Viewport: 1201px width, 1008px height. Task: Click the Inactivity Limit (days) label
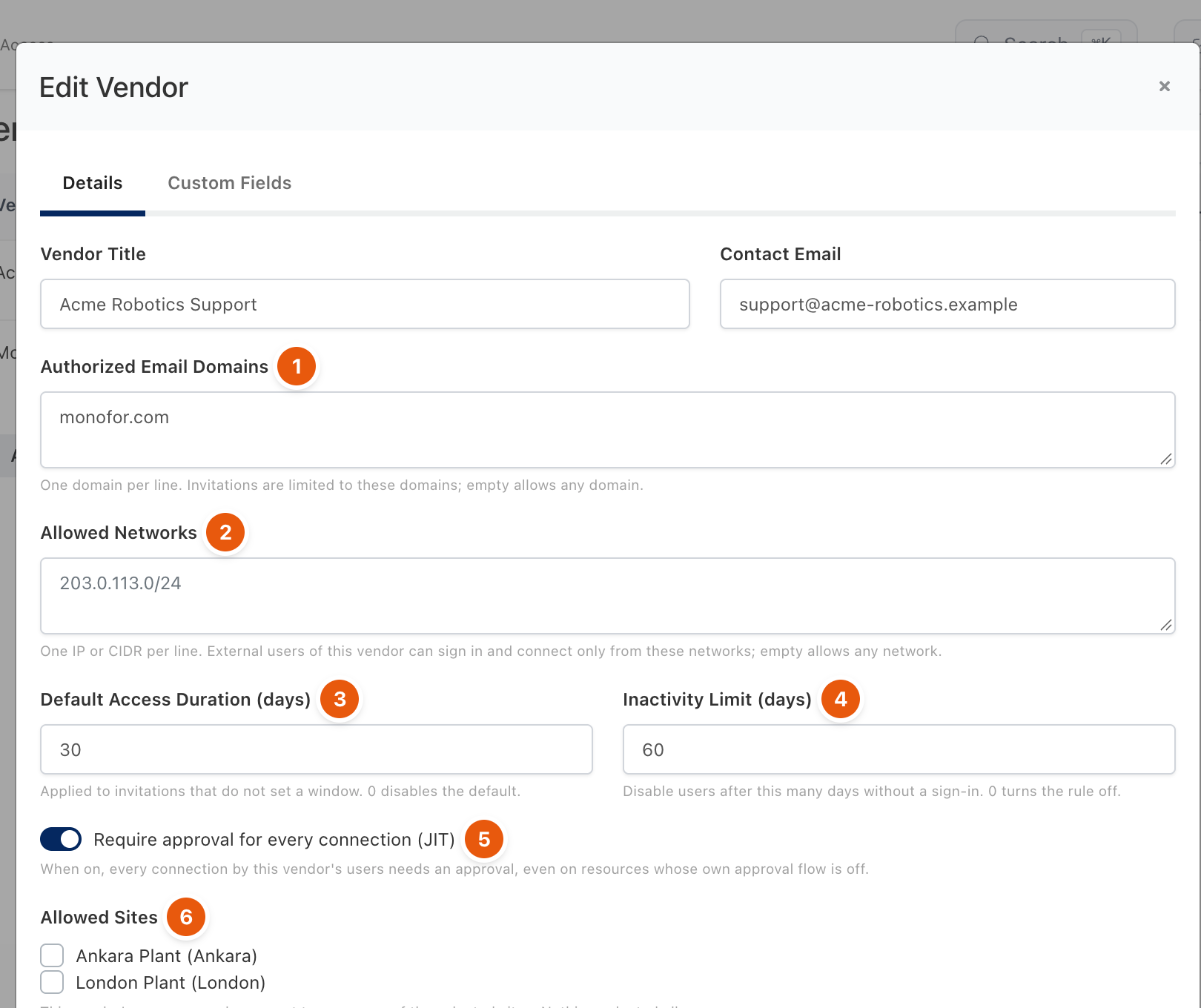pyautogui.click(x=717, y=700)
